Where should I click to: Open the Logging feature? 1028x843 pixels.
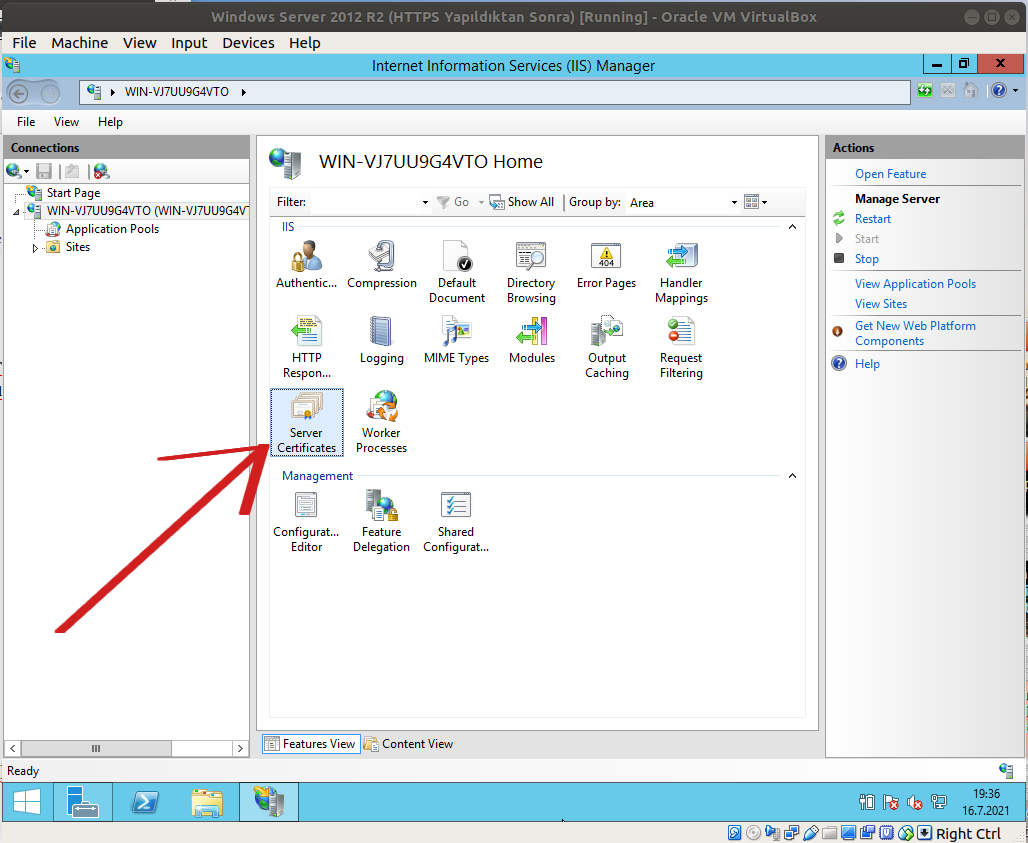[x=382, y=340]
